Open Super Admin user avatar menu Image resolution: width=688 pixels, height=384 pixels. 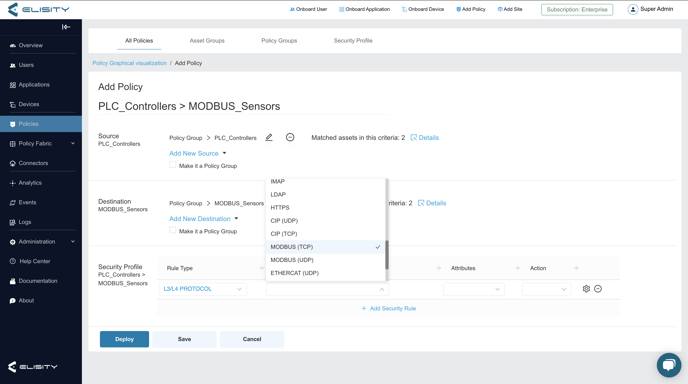pos(633,9)
